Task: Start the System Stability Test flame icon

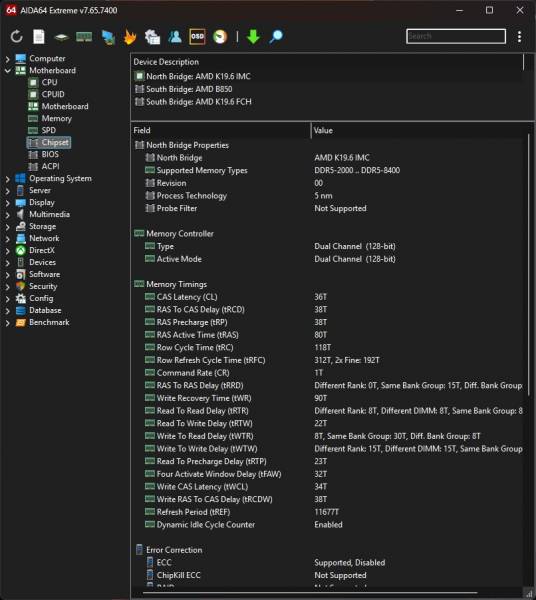Action: click(x=130, y=37)
